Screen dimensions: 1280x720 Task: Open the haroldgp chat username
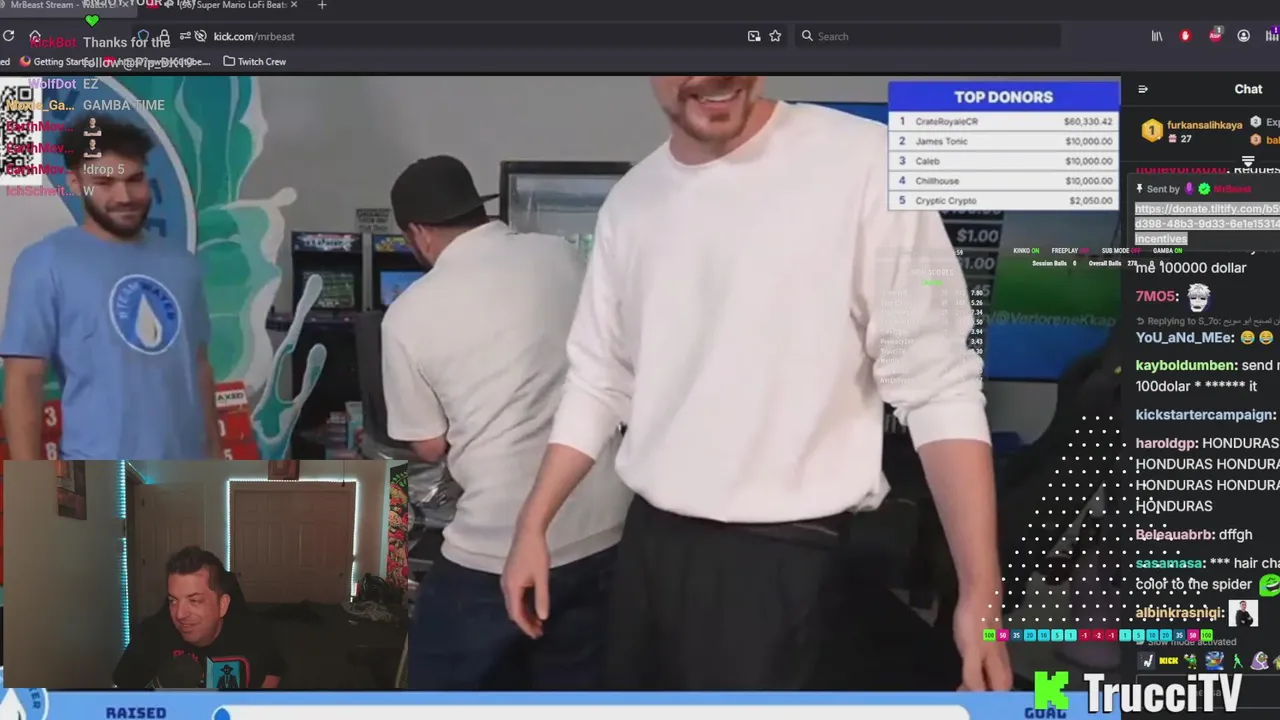(x=1164, y=443)
